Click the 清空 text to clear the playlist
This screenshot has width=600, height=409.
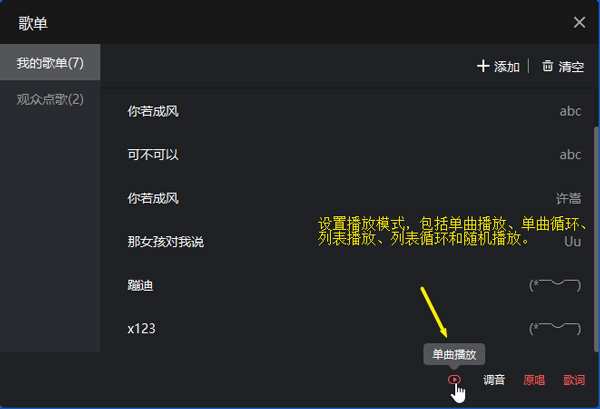pos(571,67)
